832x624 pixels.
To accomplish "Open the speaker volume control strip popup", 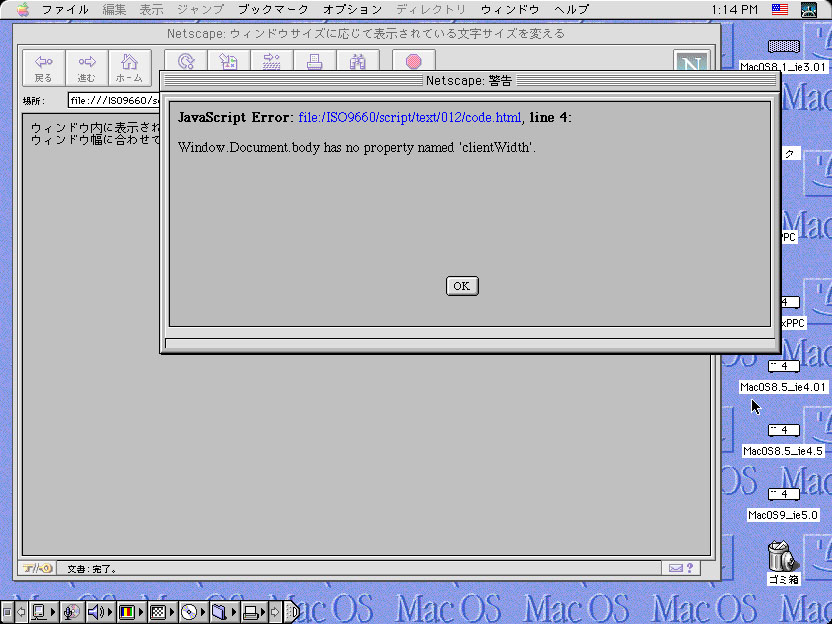I will pyautogui.click(x=100, y=612).
